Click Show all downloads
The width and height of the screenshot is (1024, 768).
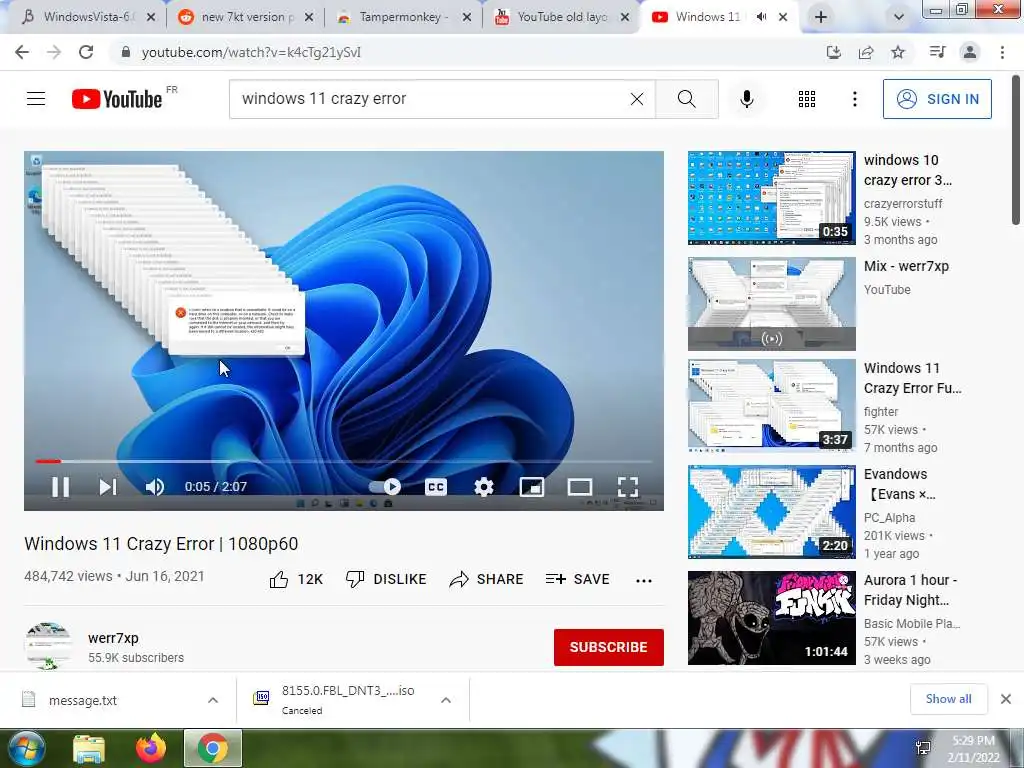point(948,699)
